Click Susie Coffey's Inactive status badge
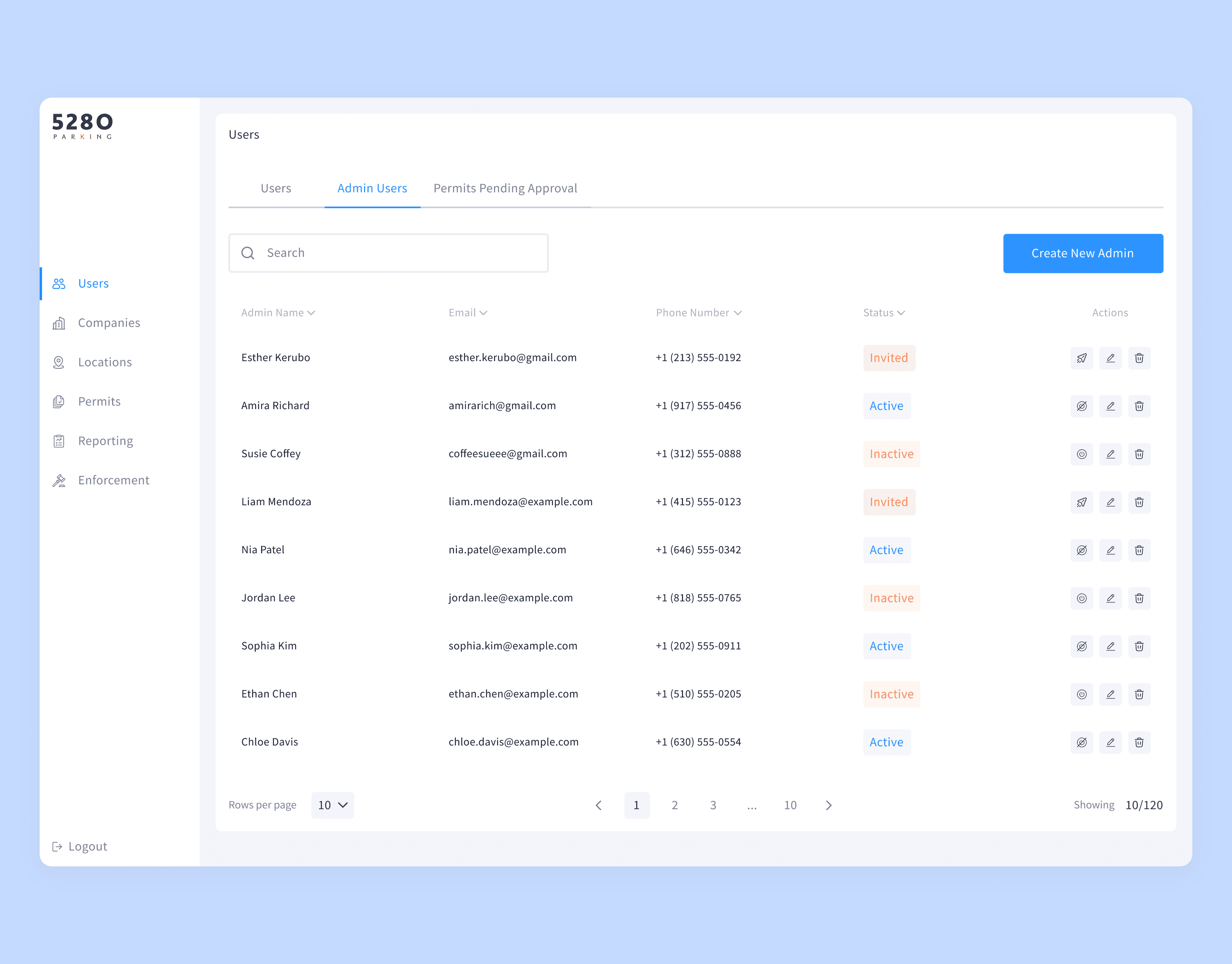The image size is (1232, 964). pos(891,454)
